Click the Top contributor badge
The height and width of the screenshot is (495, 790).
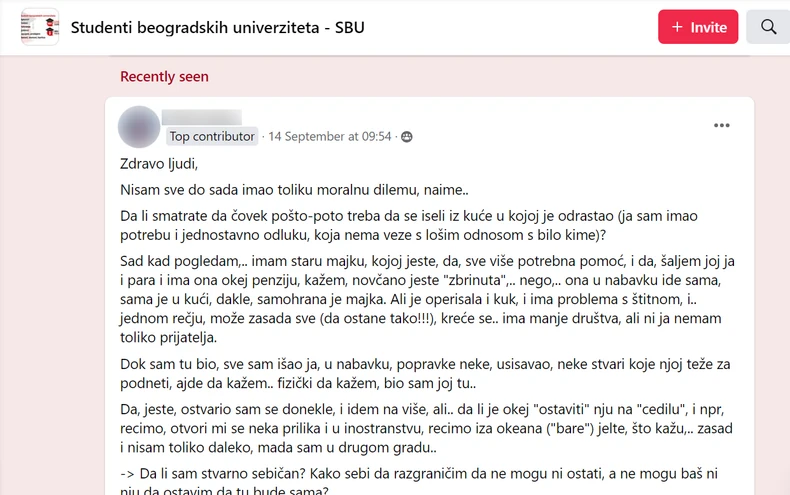coord(212,137)
